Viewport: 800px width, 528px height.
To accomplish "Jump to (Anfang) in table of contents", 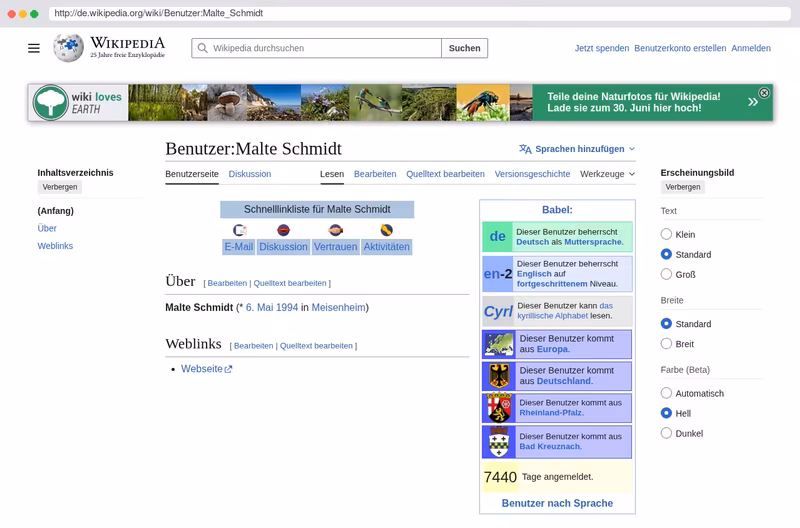I will click(56, 211).
